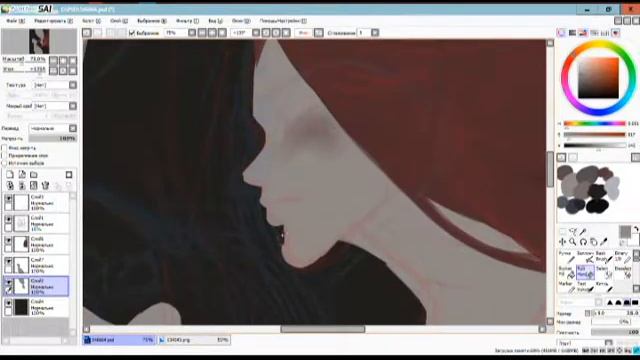Image resolution: width=640 pixels, height=360 pixels.
Task: Choose the Binary pen preset
Action: click(x=623, y=257)
